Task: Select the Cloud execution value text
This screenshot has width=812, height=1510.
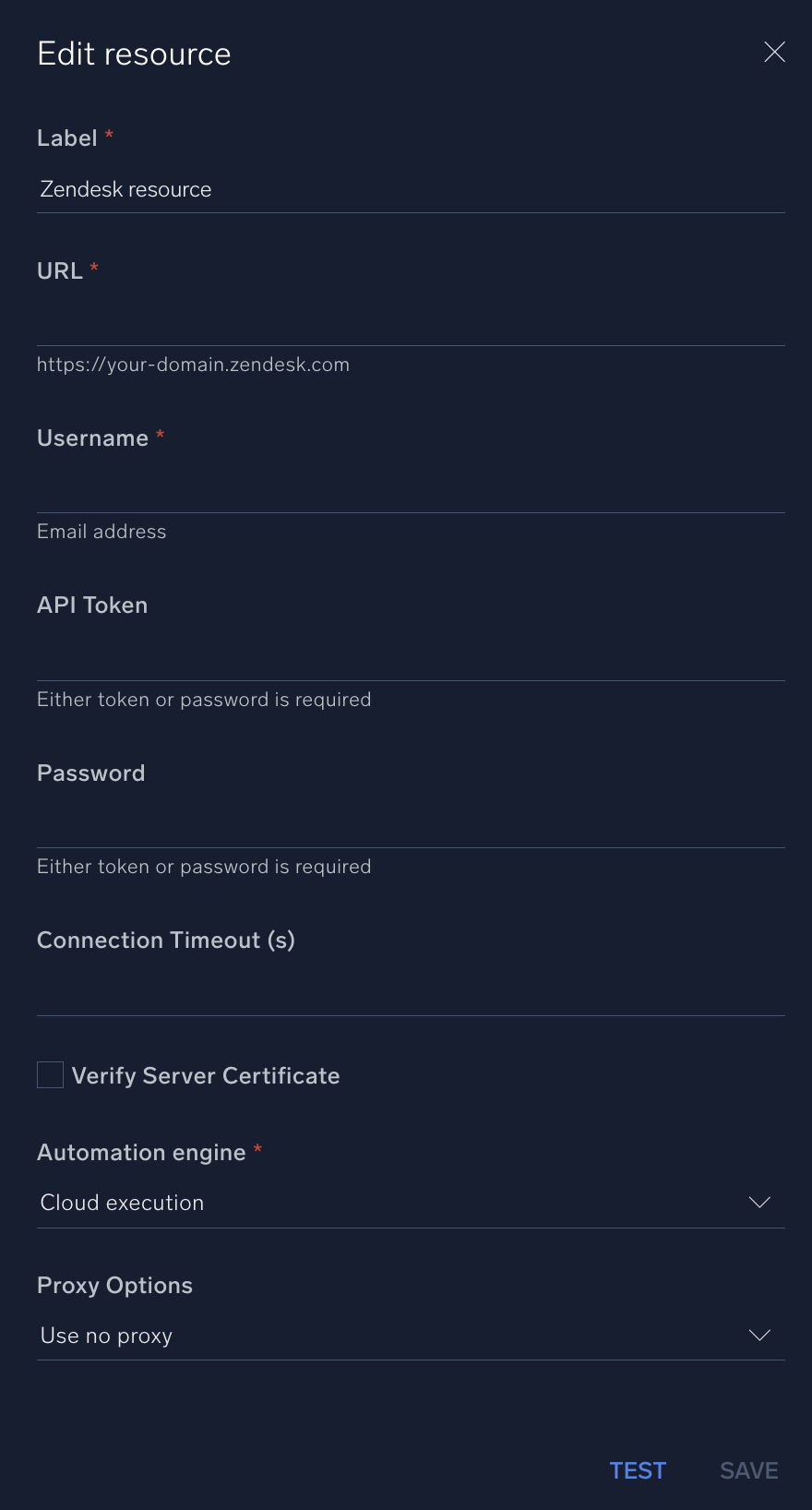Action: 121,1202
